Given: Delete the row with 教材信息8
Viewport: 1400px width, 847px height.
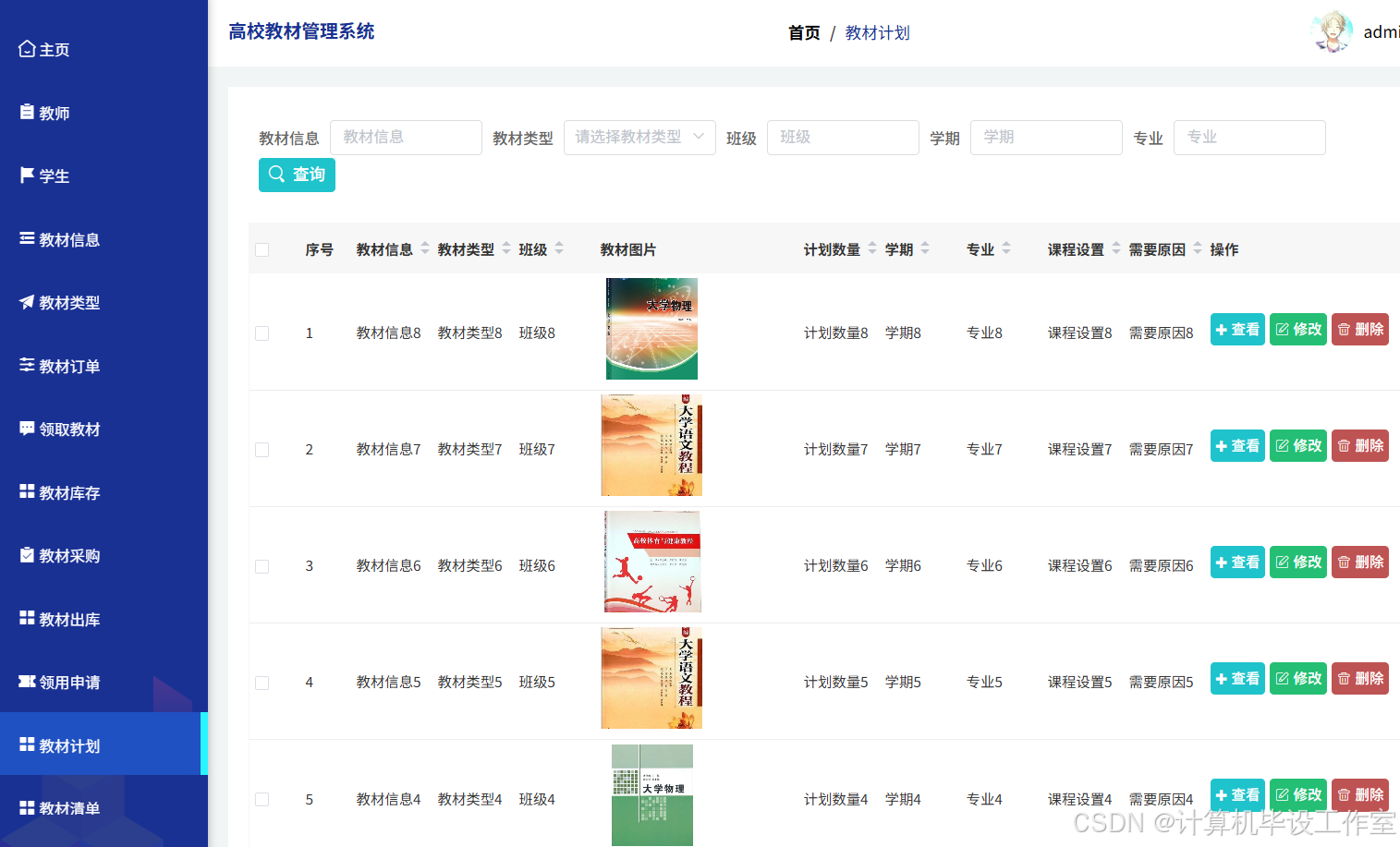Looking at the screenshot, I should [x=1359, y=330].
